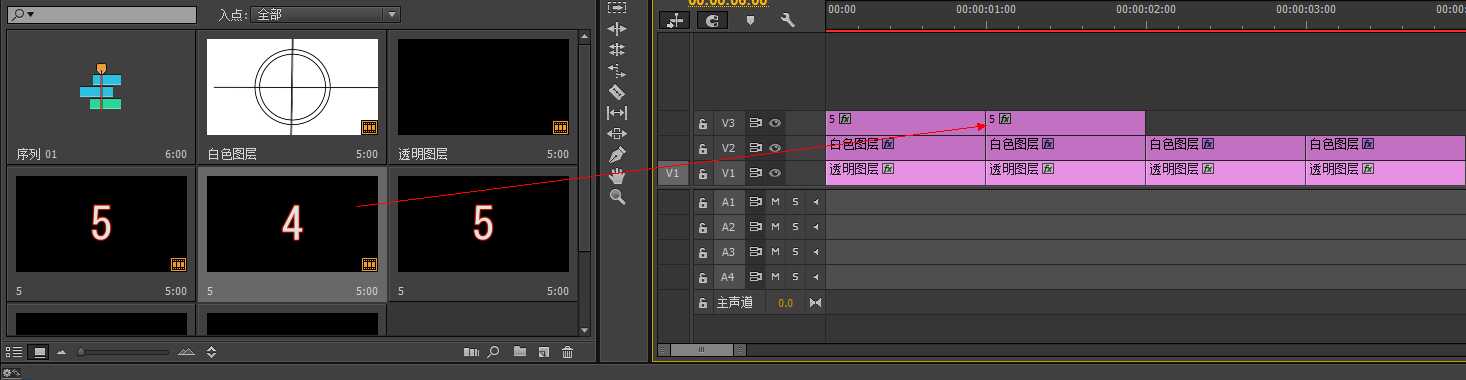Toggle sync lock on track A1

click(x=756, y=202)
